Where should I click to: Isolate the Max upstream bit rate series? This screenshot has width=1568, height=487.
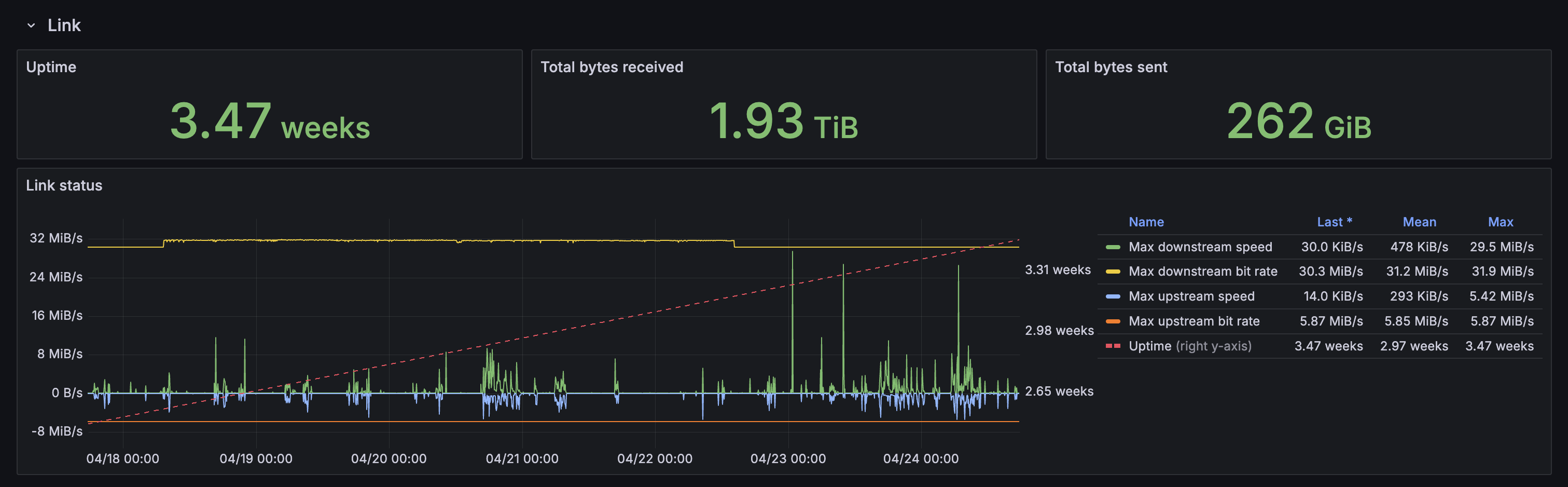[1194, 321]
